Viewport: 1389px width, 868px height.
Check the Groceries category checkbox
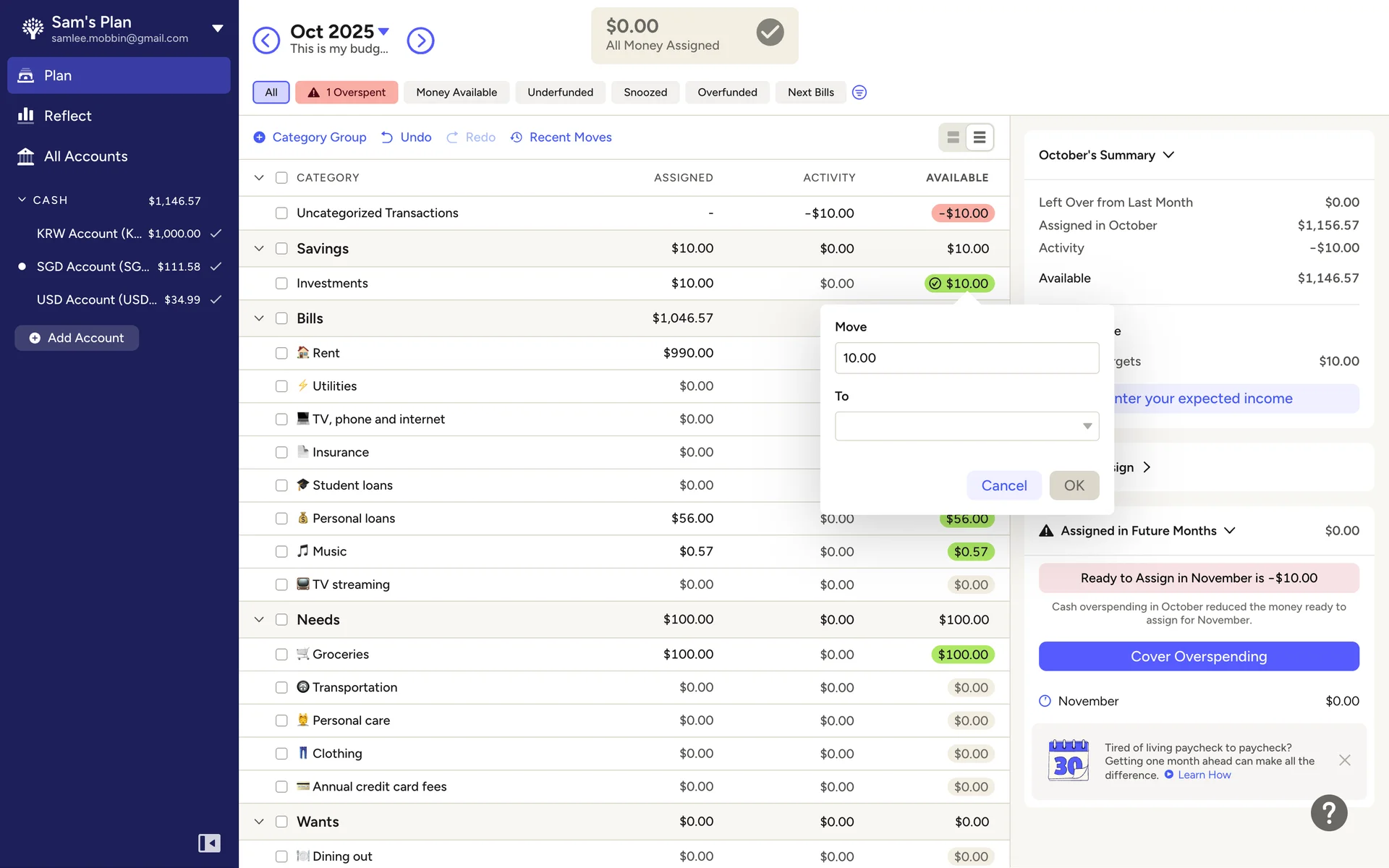coord(281,655)
